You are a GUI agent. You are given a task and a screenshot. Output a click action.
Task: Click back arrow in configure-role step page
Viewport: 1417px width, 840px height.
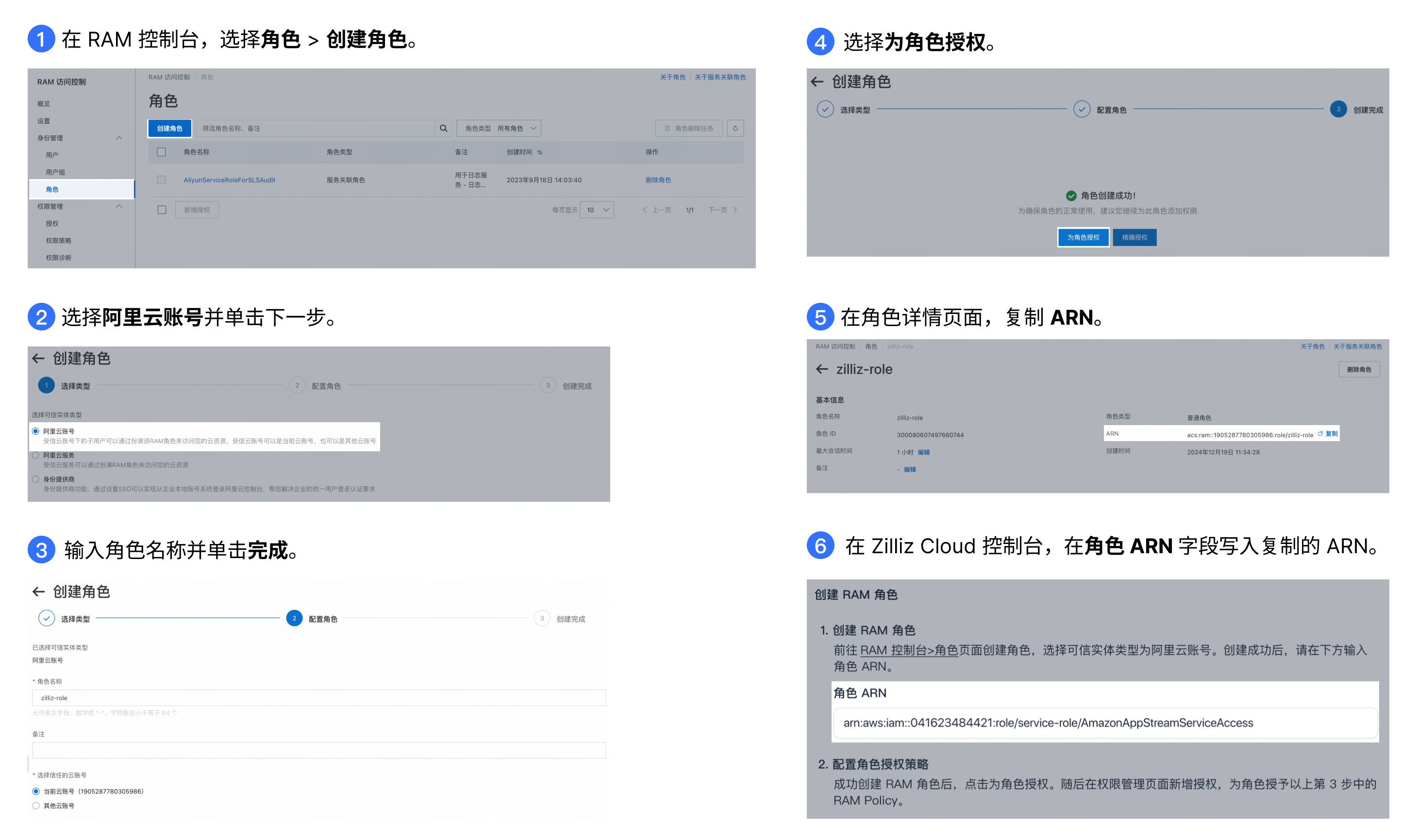[x=38, y=592]
